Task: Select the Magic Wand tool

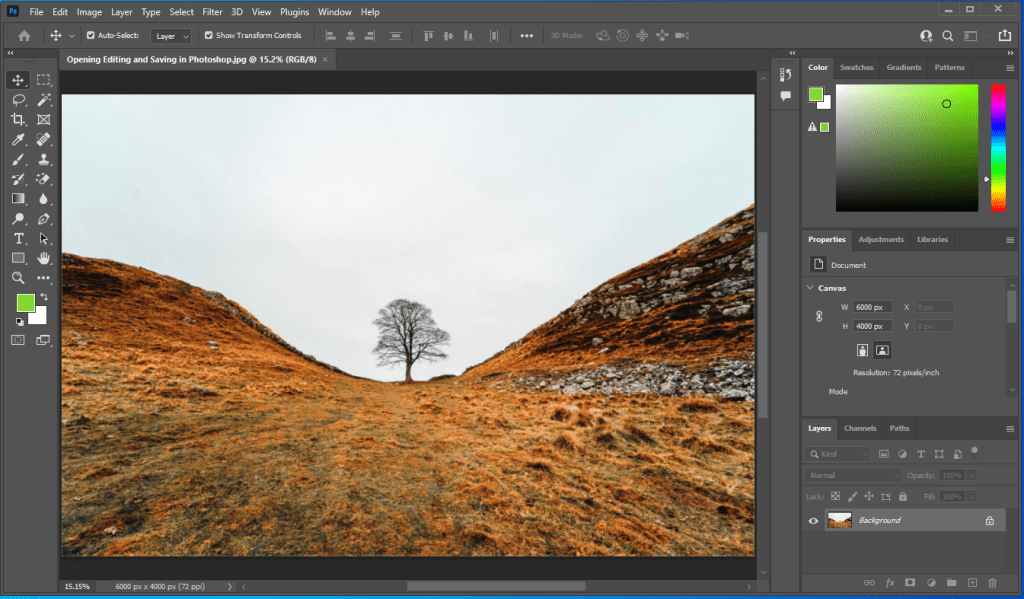Action: [x=44, y=100]
